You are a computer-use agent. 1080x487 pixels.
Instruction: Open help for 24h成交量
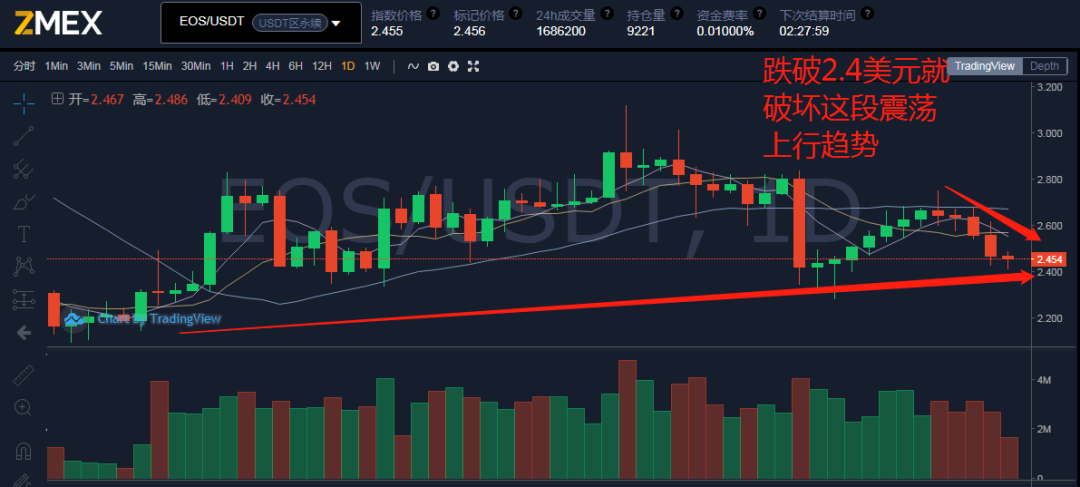point(608,13)
